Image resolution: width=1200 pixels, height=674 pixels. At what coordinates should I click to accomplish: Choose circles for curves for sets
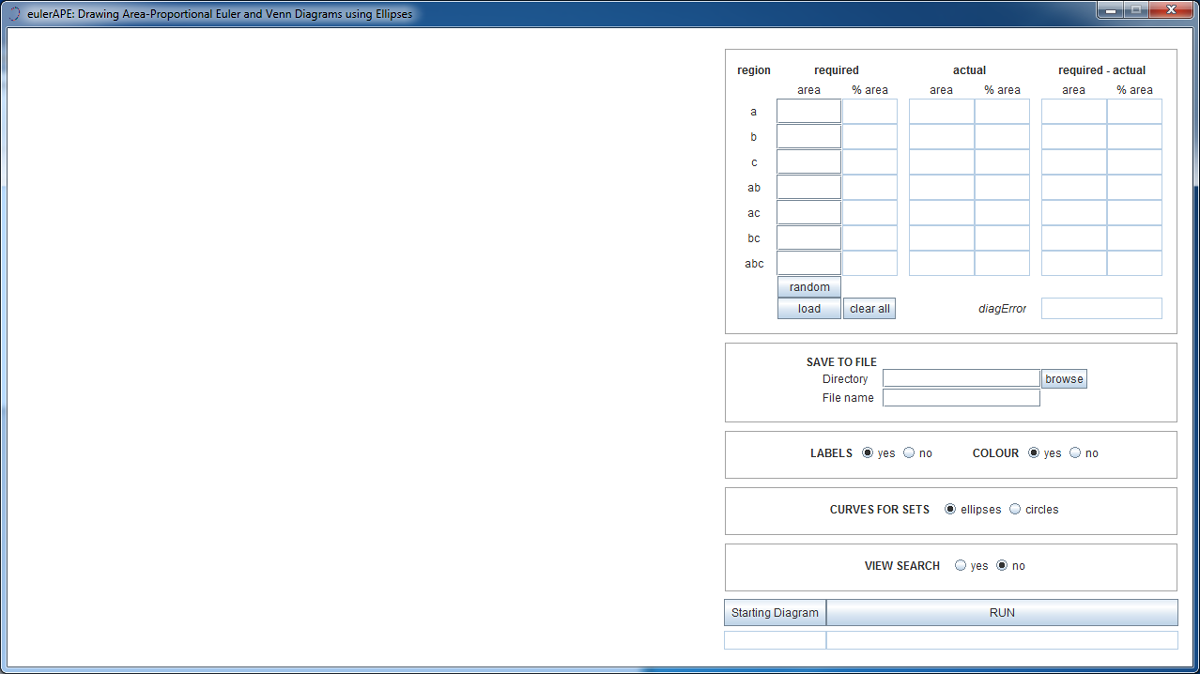[x=1015, y=509]
